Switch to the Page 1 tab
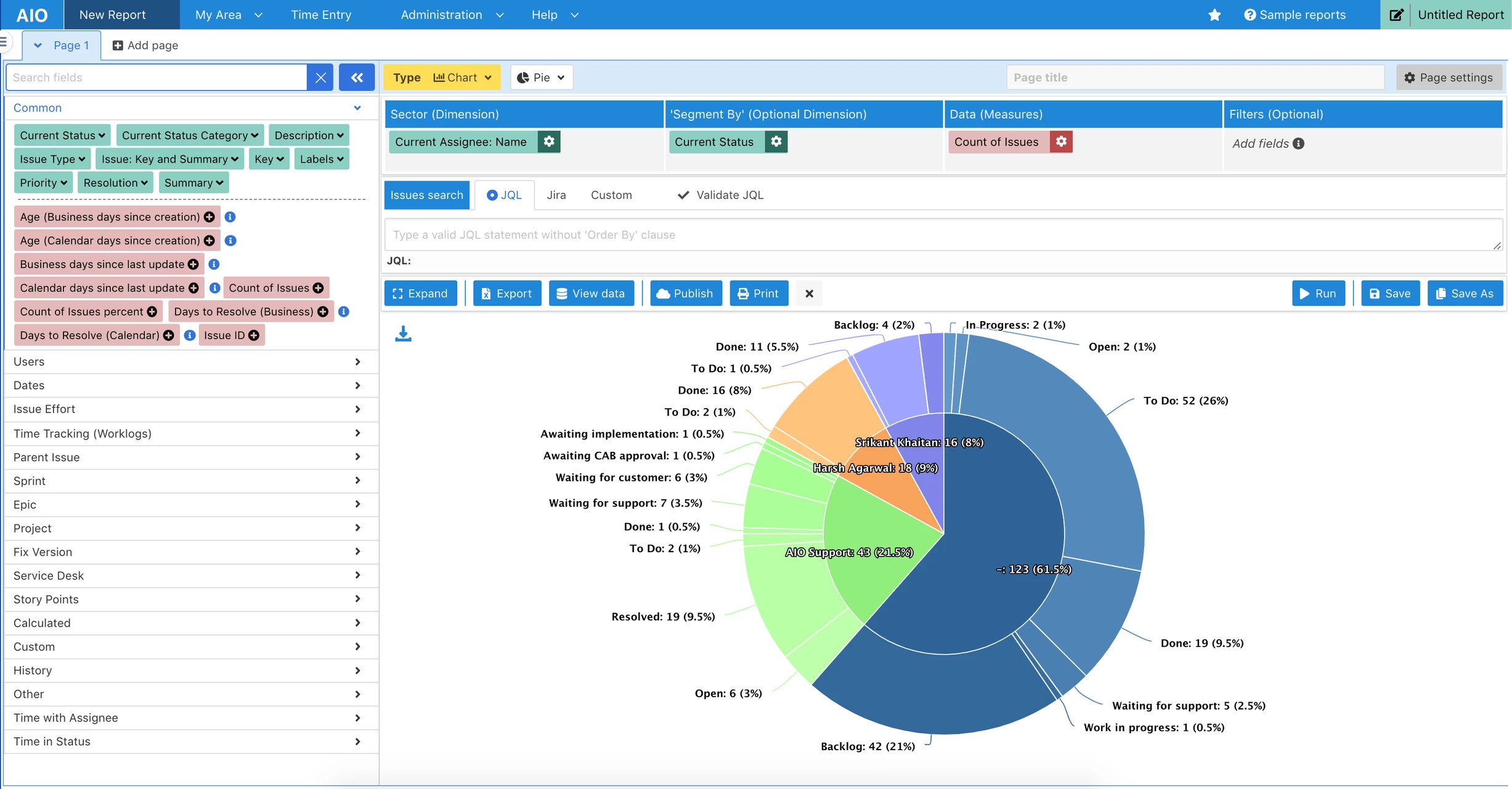Image resolution: width=1512 pixels, height=789 pixels. 71,46
